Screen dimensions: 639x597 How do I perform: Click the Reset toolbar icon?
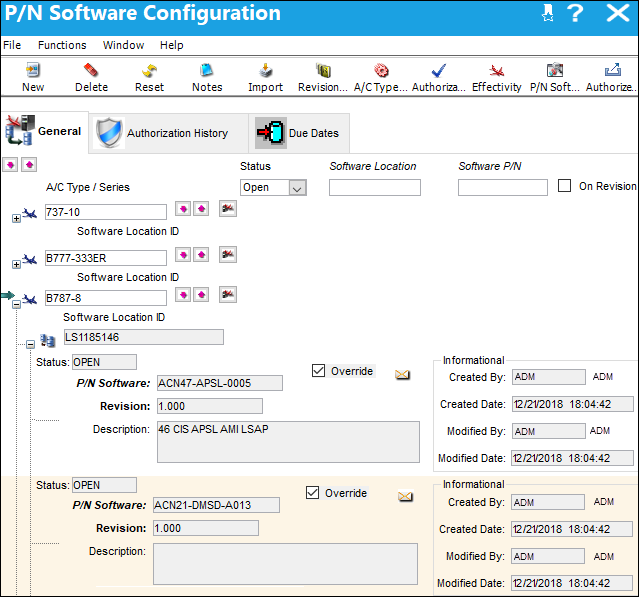coord(149,70)
